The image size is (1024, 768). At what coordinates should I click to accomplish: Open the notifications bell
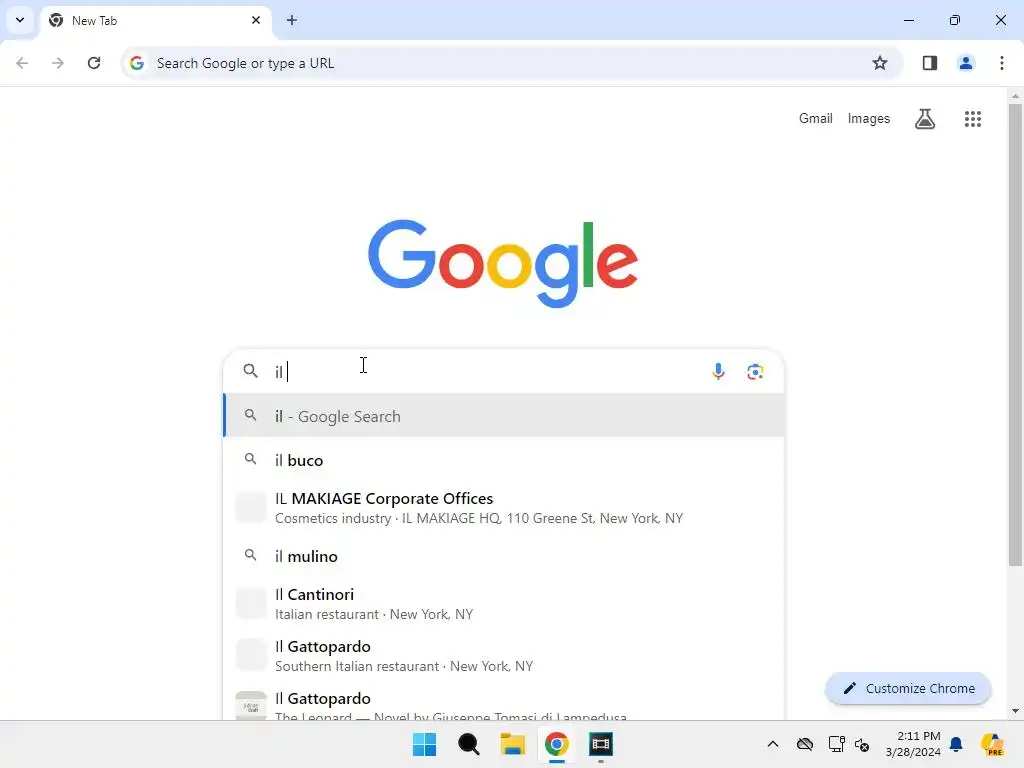(956, 744)
